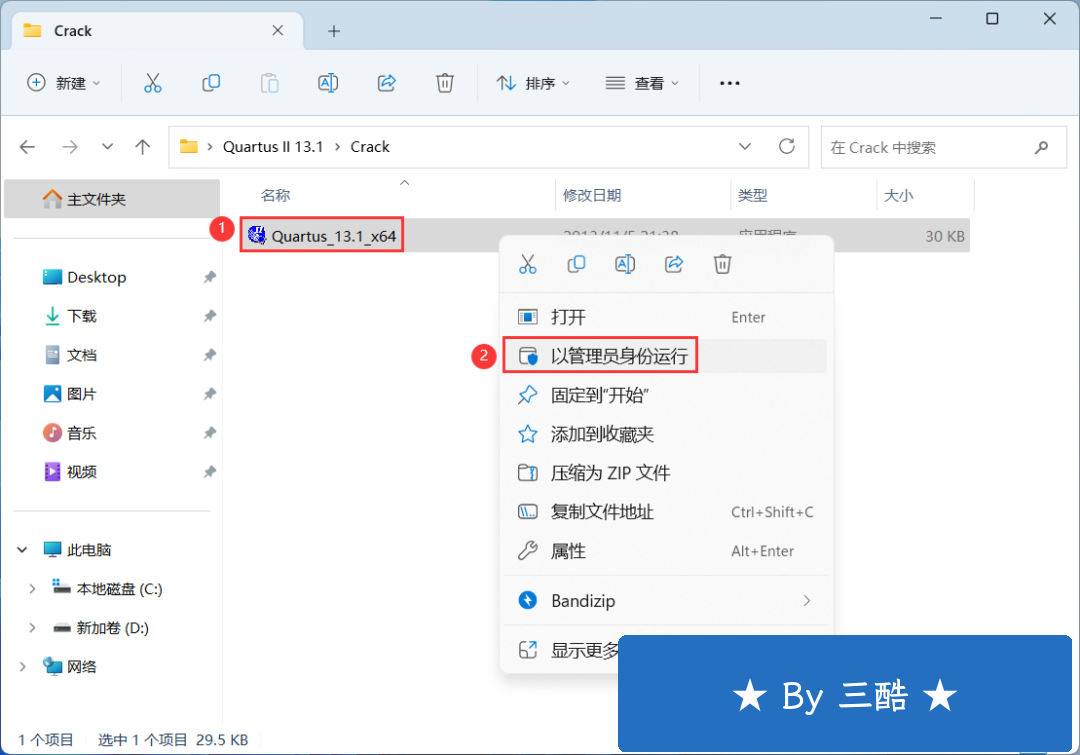
Task: Click the Share icon in the top toolbar
Action: 387,83
